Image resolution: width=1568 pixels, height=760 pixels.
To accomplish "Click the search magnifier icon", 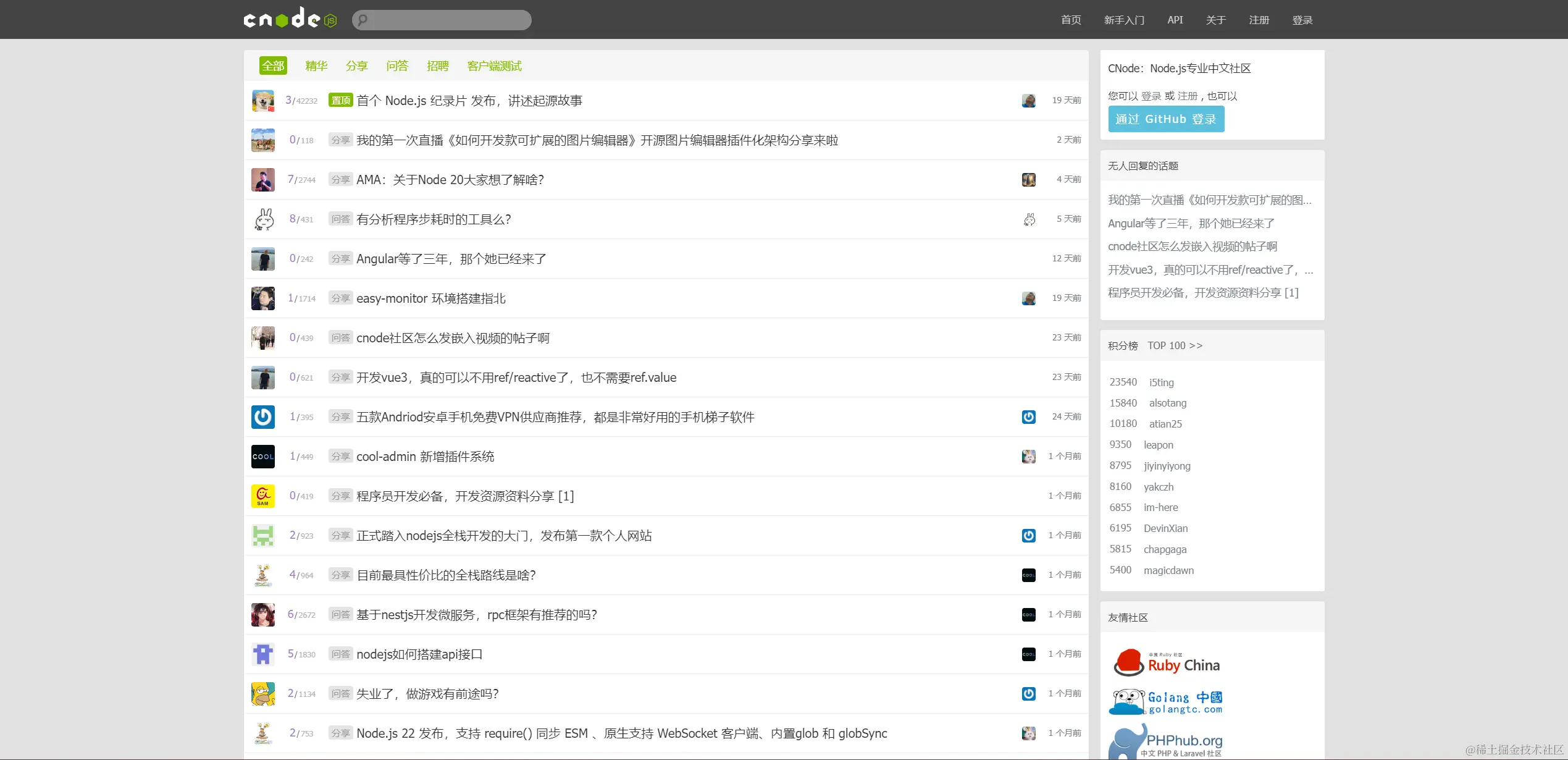I will tap(363, 20).
